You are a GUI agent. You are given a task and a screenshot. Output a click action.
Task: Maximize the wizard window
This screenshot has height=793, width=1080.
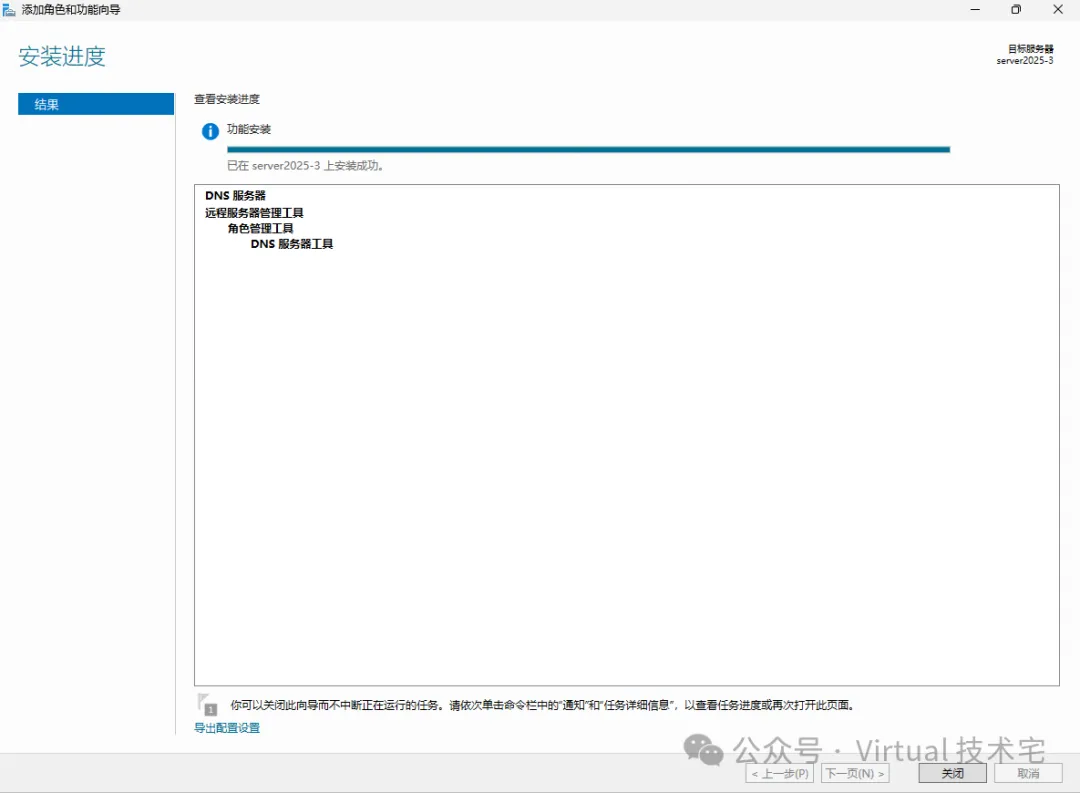click(1016, 10)
